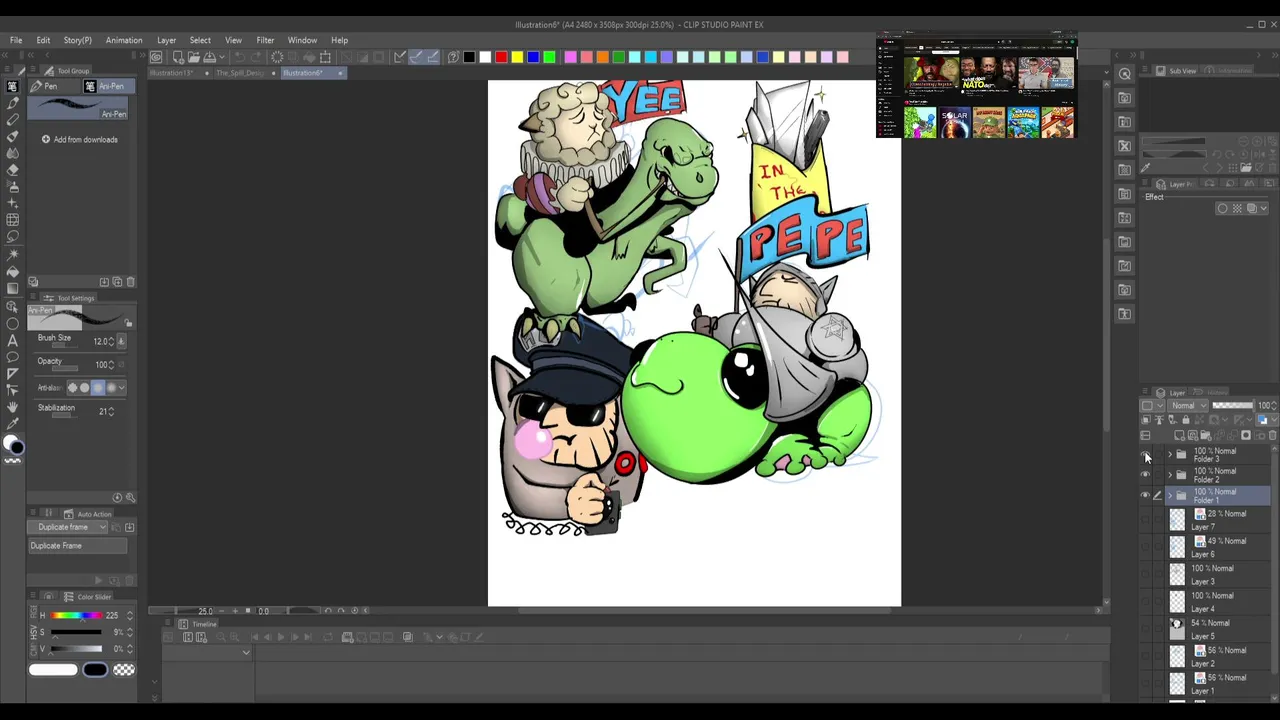Screen dimensions: 1280x720
Task: Toggle visibility of Folder 1
Action: click(1145, 496)
